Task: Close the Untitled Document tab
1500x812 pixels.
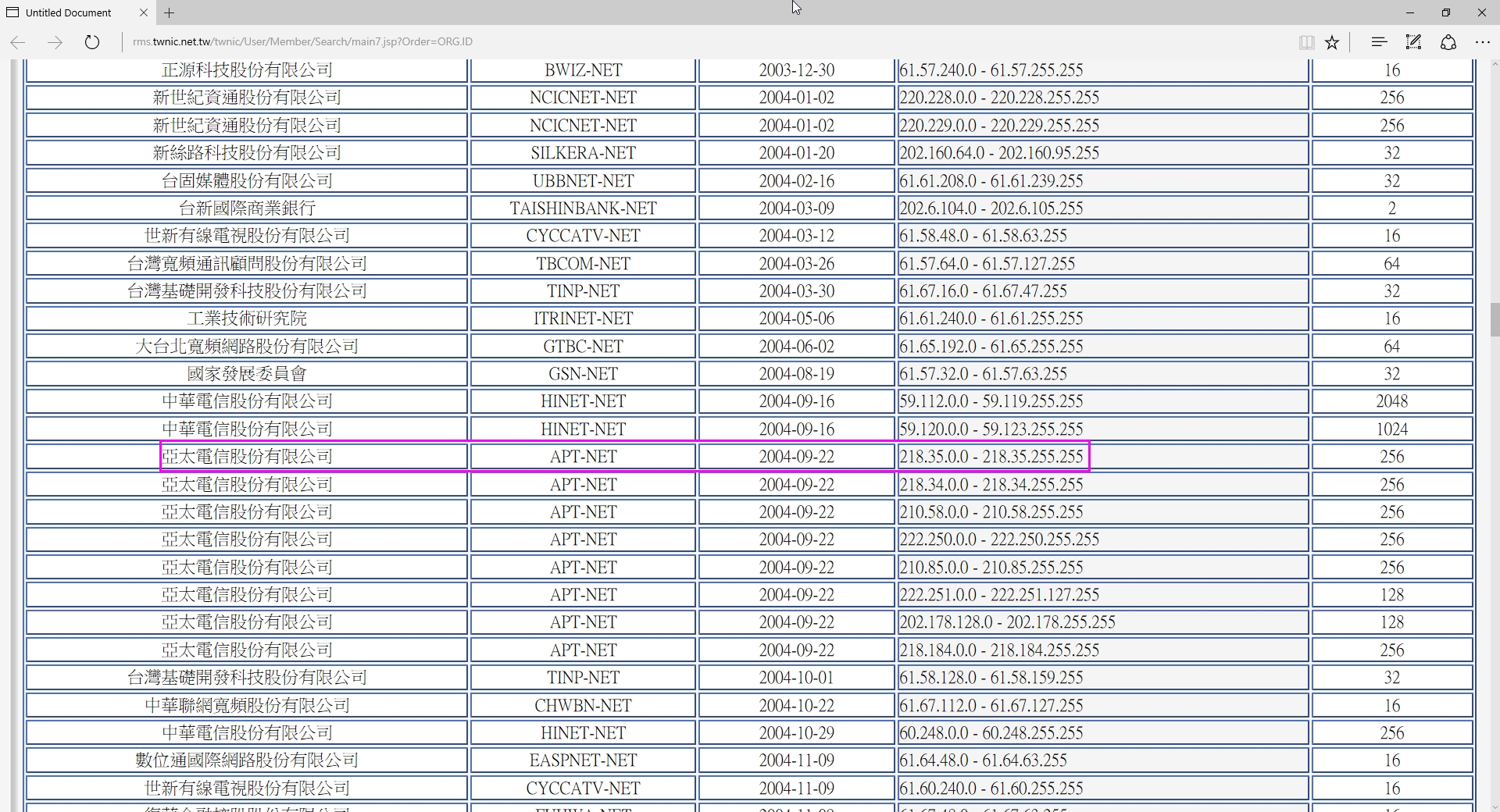Action: tap(144, 12)
